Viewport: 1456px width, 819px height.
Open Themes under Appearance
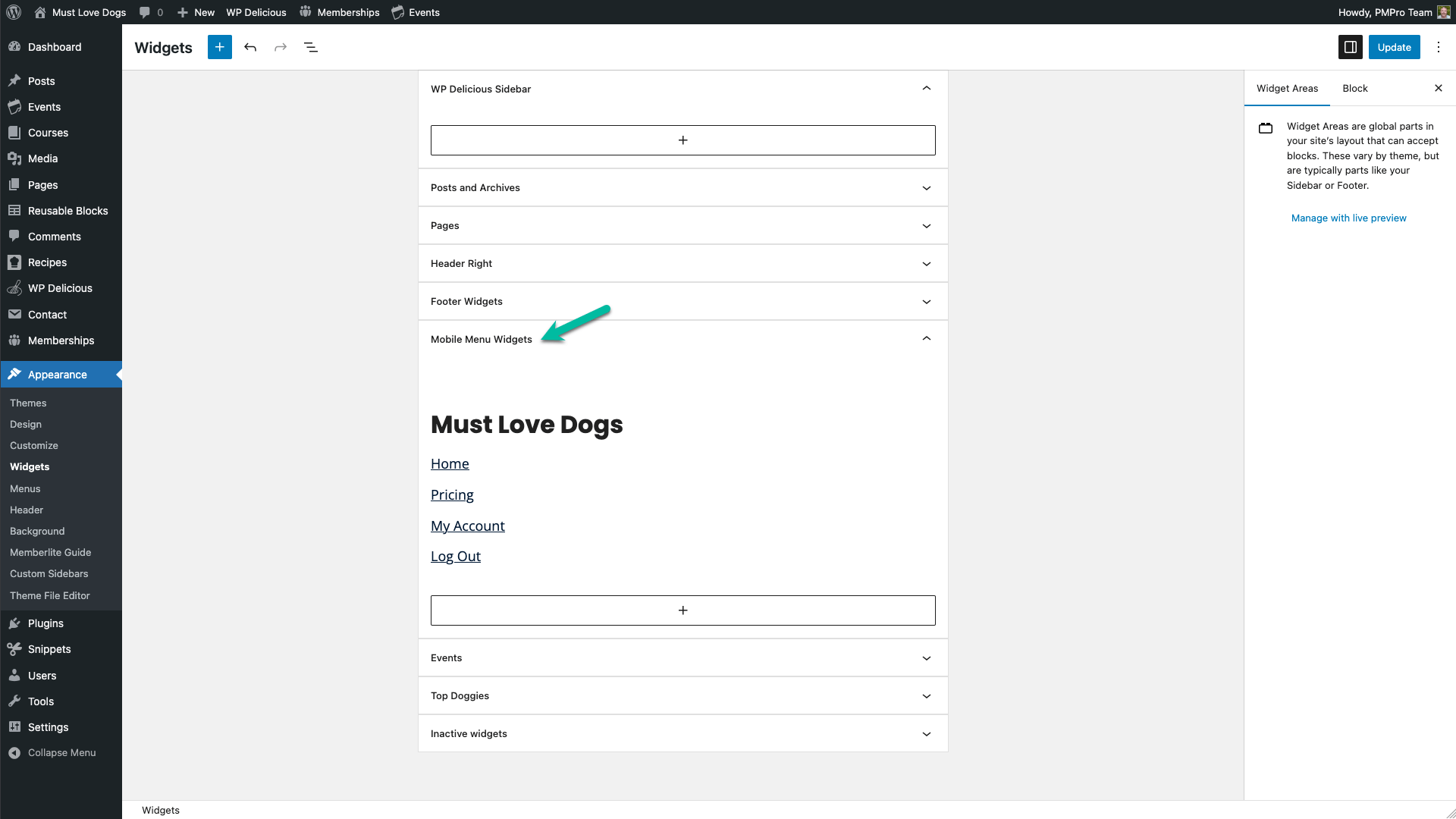pyautogui.click(x=28, y=403)
